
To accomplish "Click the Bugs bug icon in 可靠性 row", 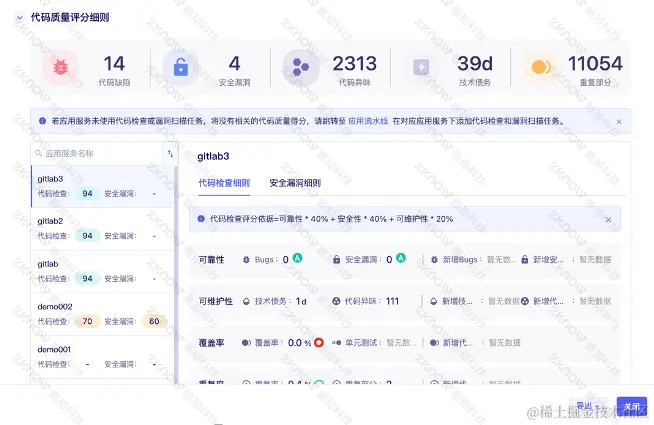I will pyautogui.click(x=246, y=260).
